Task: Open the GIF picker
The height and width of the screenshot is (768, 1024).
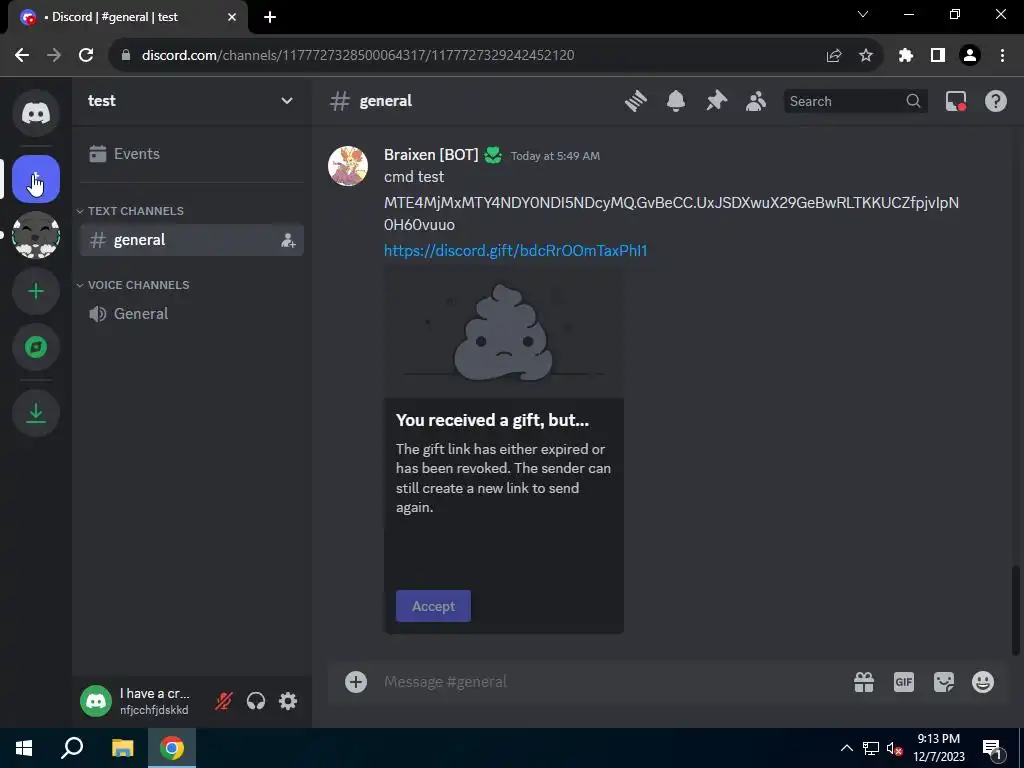Action: pyautogui.click(x=904, y=682)
